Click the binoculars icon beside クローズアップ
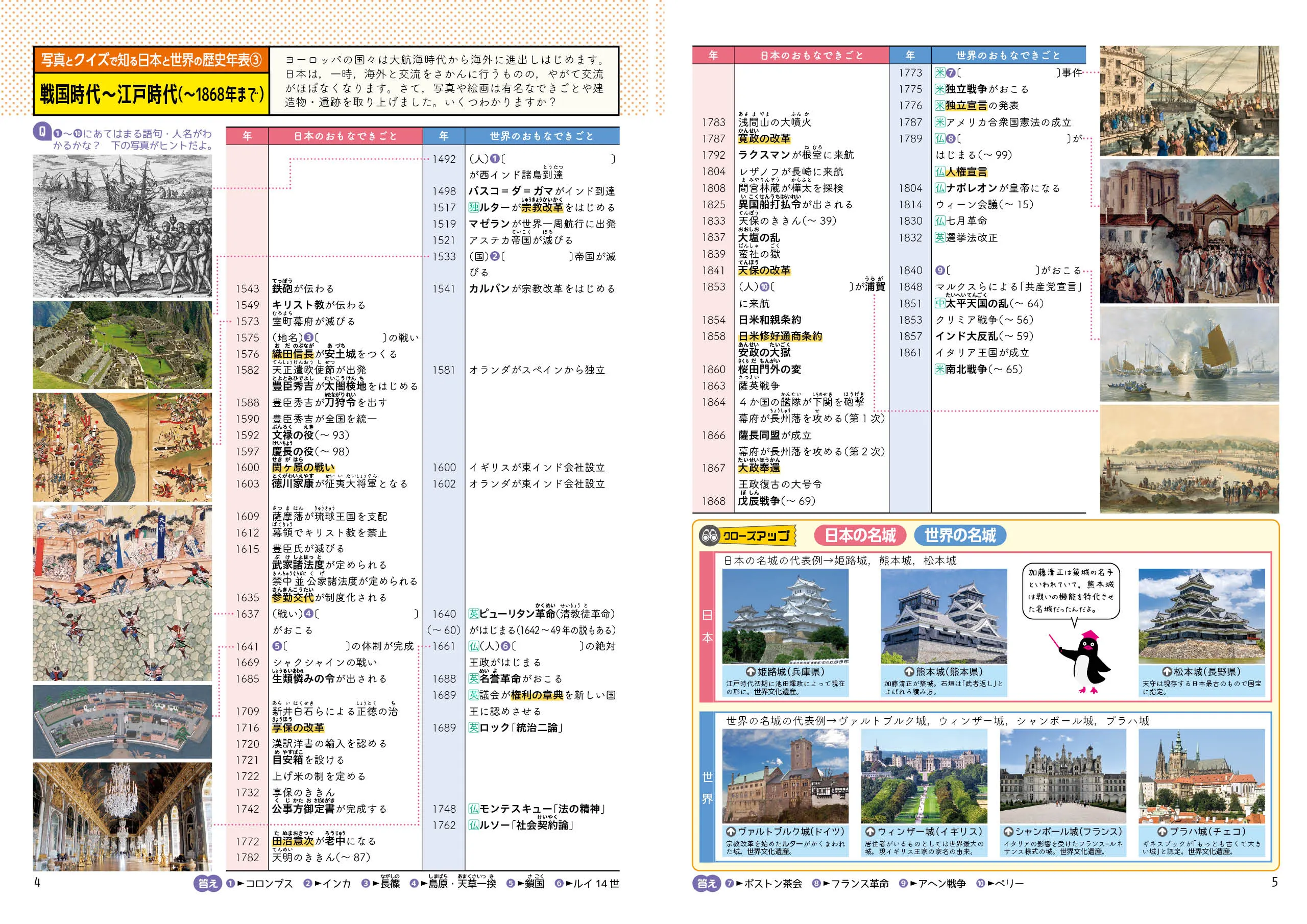The height and width of the screenshot is (924, 1307). 709,536
